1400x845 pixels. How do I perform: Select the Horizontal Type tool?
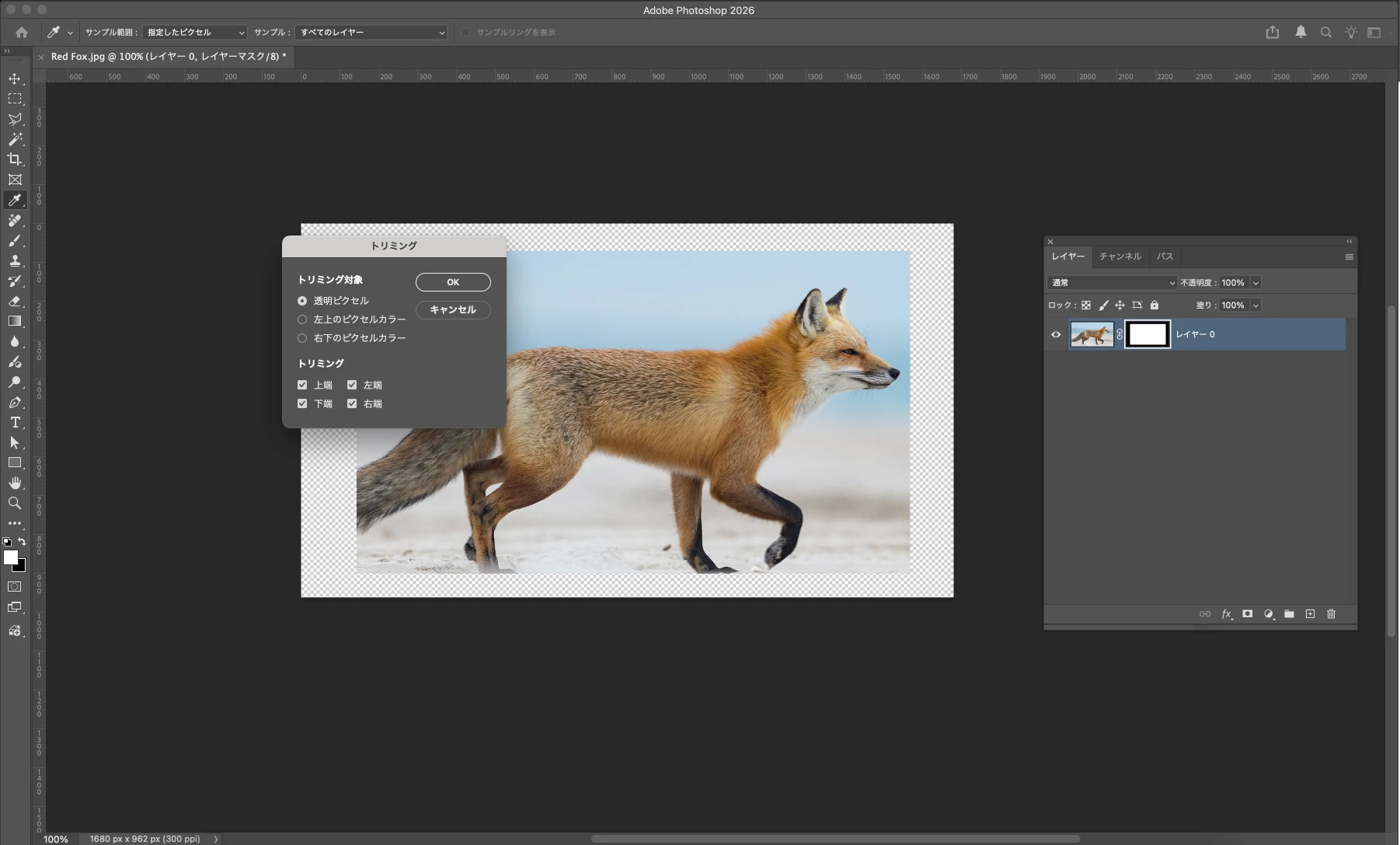15,422
